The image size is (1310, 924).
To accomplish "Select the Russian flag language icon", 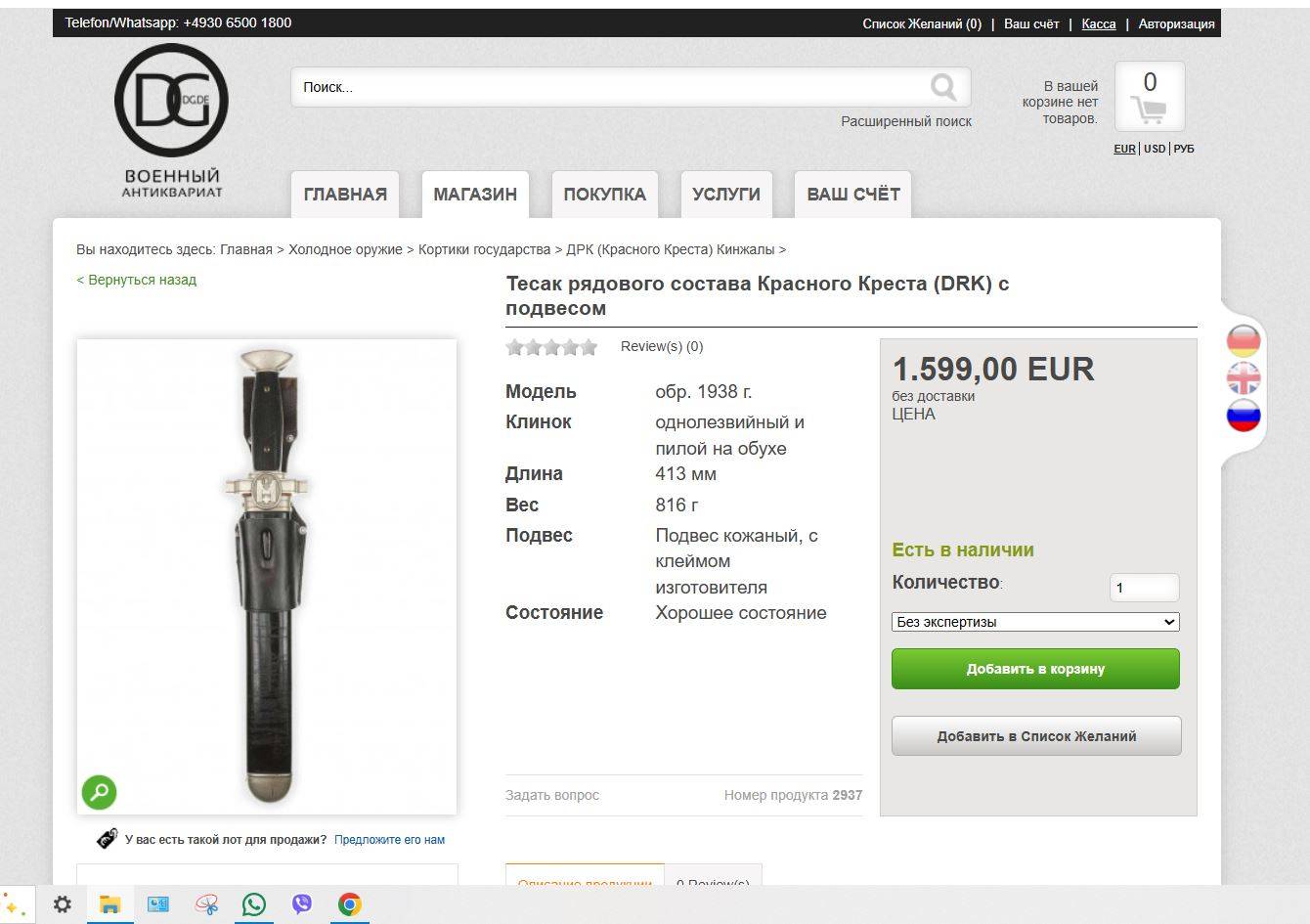I will click(1244, 415).
